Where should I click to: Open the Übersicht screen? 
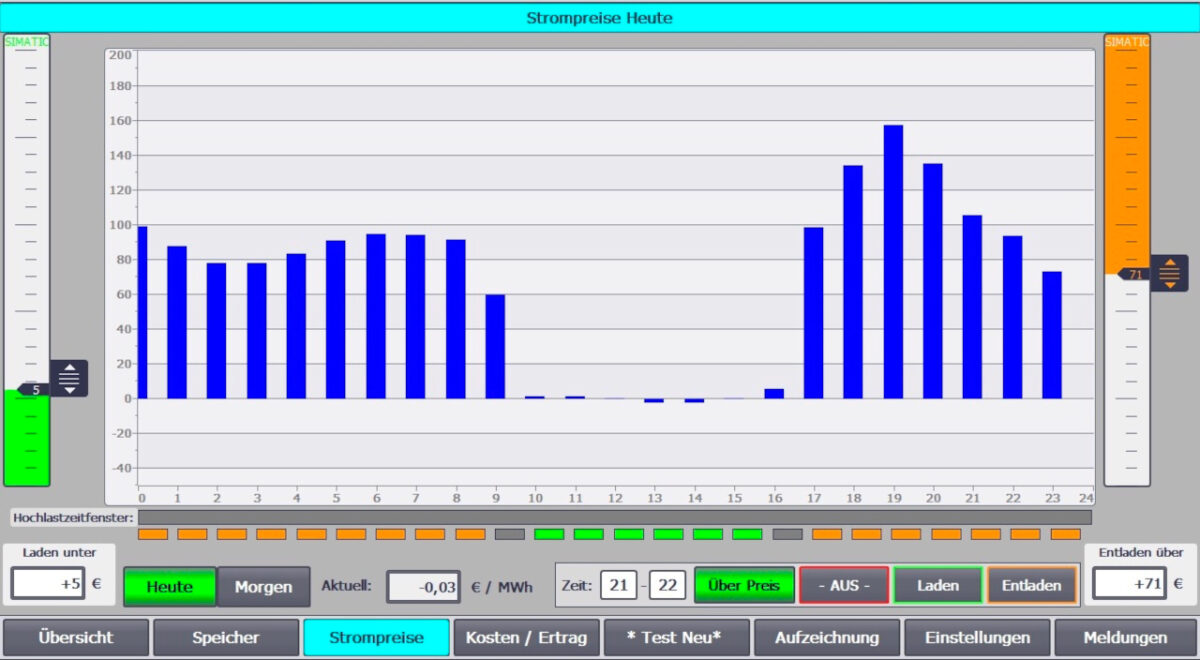(x=76, y=637)
